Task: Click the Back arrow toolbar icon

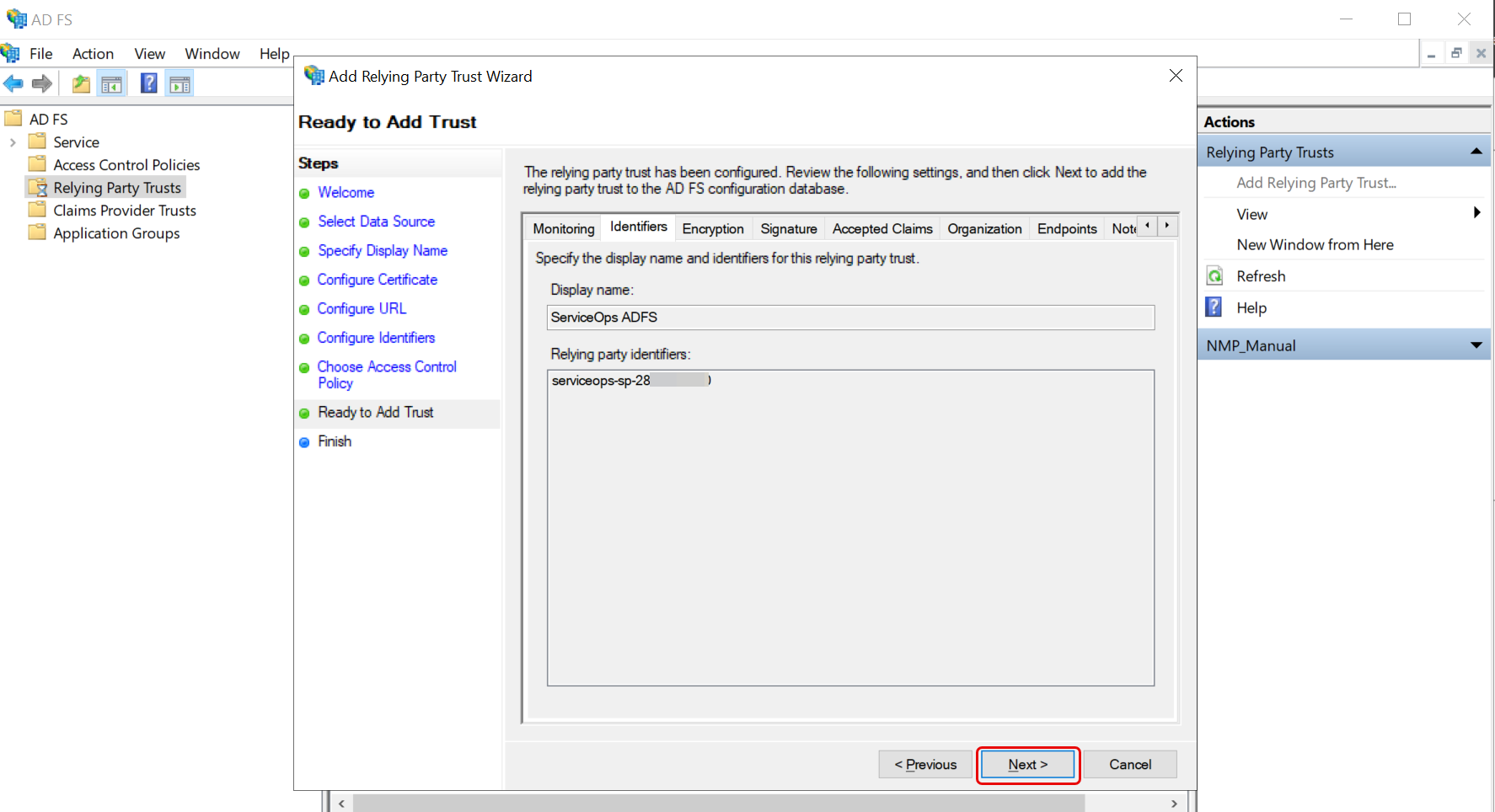Action: (x=13, y=83)
